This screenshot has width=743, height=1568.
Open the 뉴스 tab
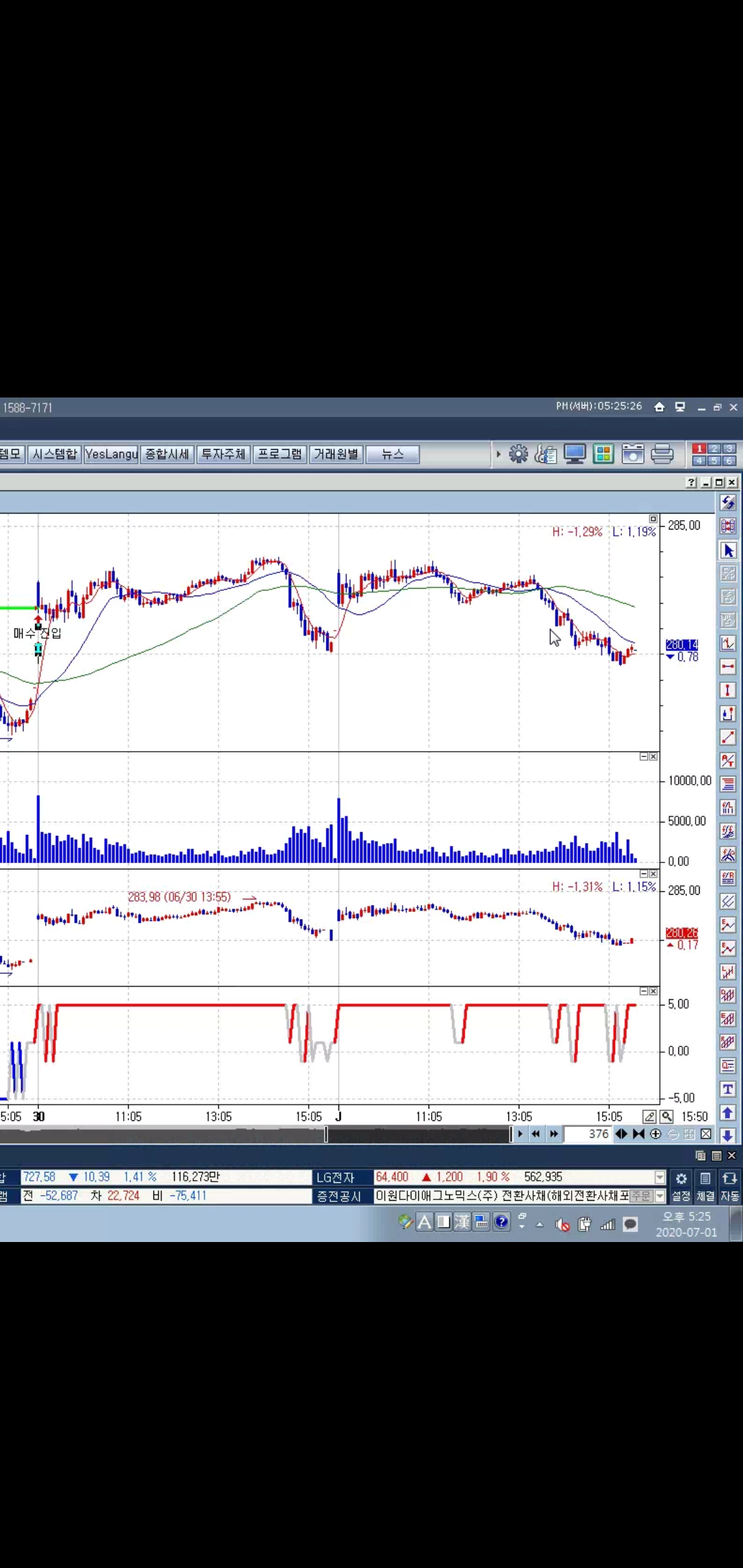click(x=392, y=455)
